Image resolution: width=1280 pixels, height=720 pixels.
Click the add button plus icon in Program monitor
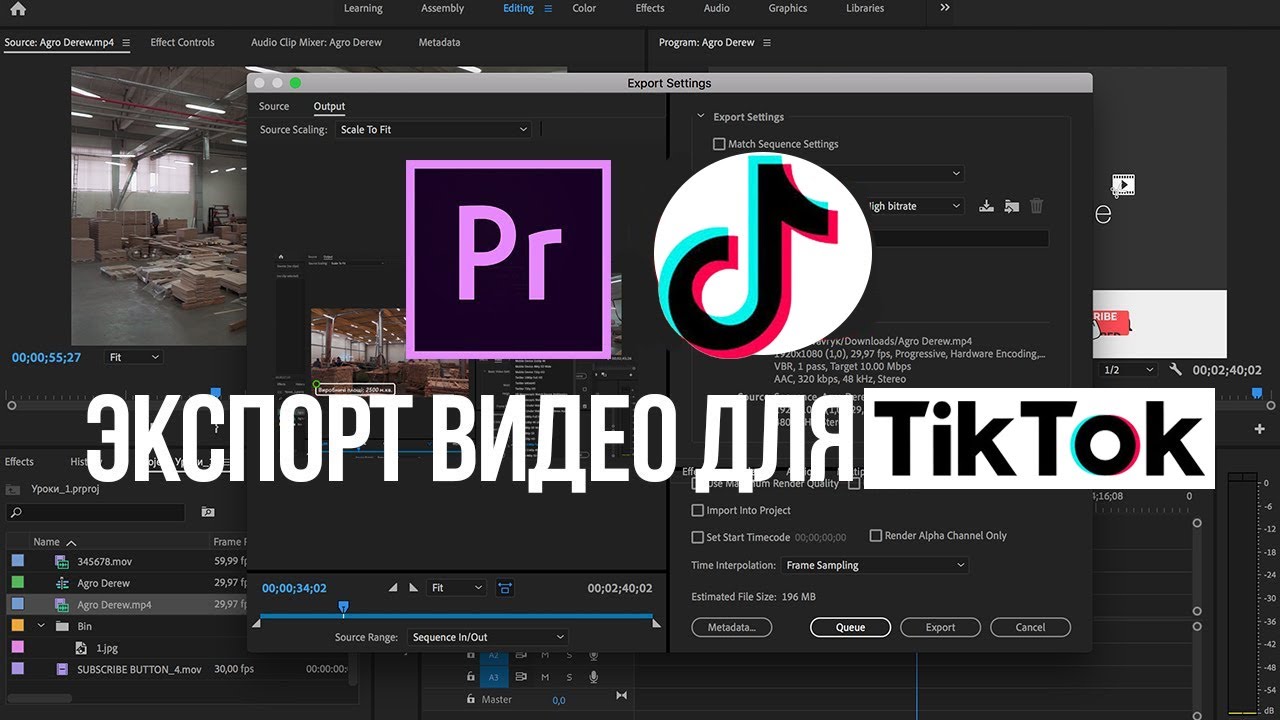[x=1259, y=429]
